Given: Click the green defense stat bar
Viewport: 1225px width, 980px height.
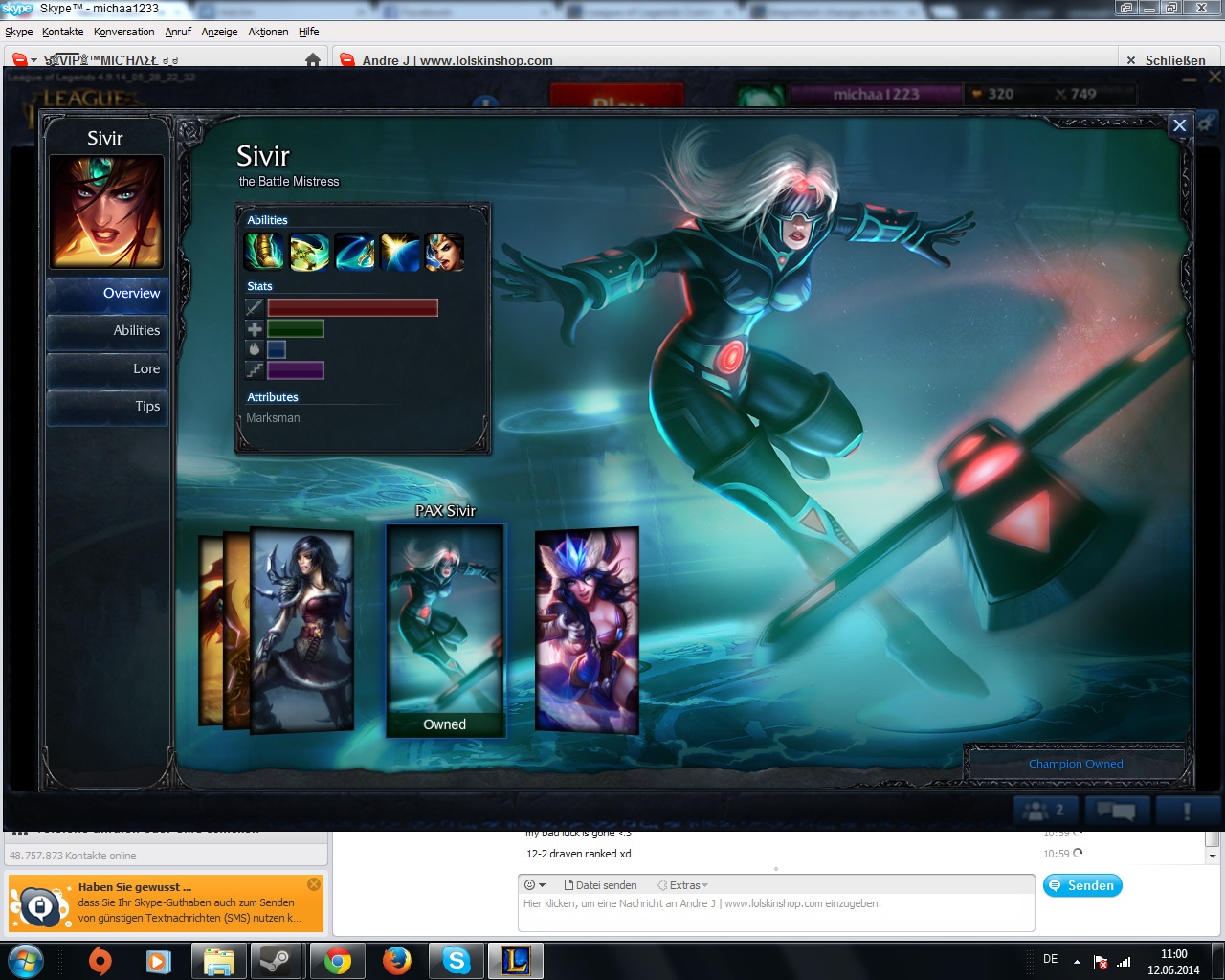Looking at the screenshot, I should tap(296, 328).
